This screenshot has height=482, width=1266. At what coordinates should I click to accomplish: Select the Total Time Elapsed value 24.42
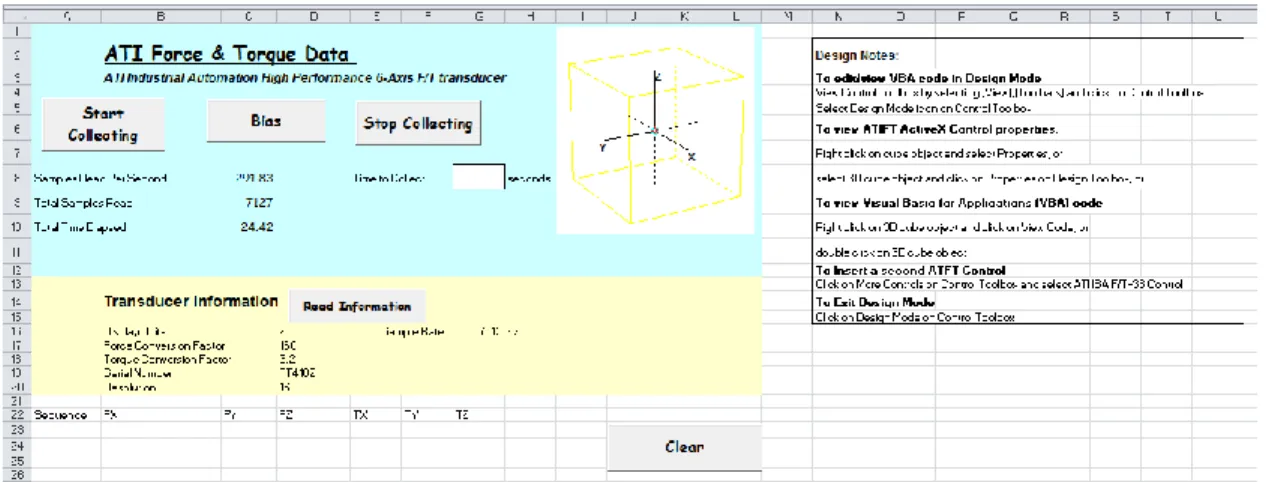pyautogui.click(x=257, y=226)
